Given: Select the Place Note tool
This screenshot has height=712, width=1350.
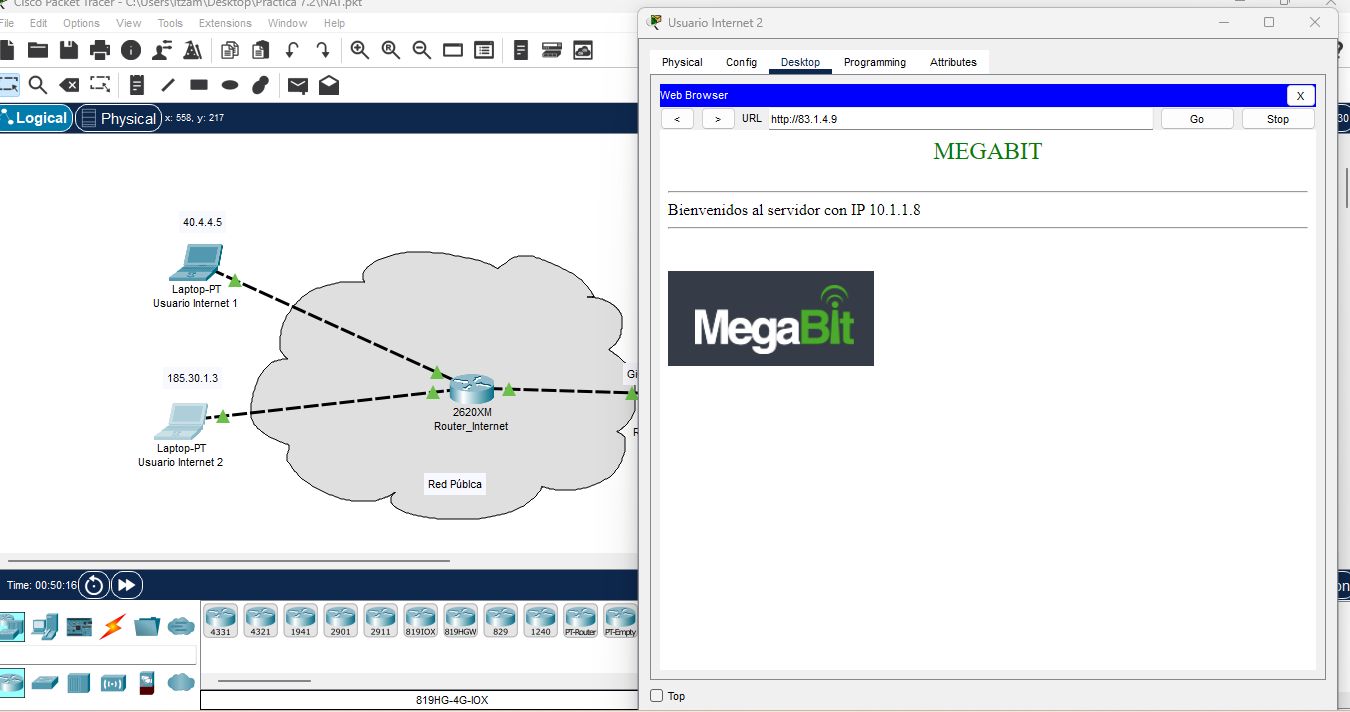Looking at the screenshot, I should pyautogui.click(x=137, y=85).
